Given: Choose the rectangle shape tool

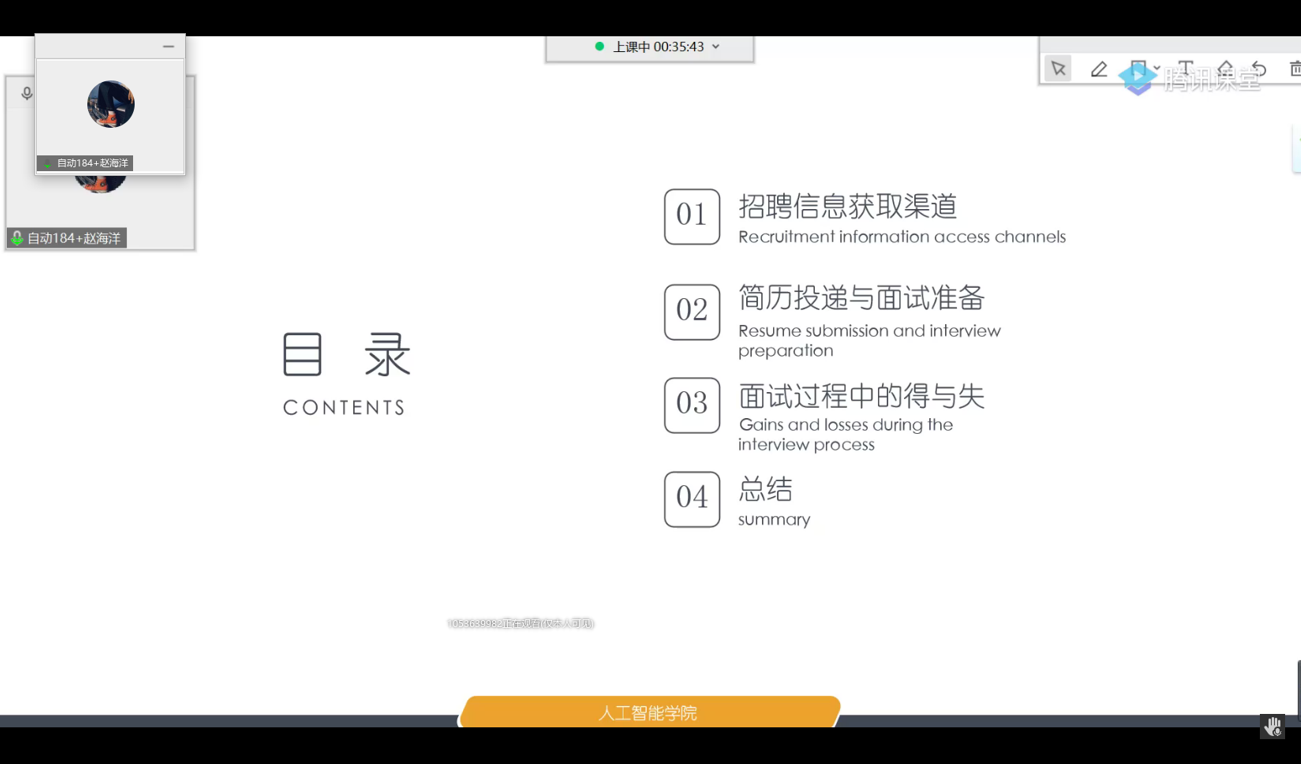Looking at the screenshot, I should click(1138, 68).
